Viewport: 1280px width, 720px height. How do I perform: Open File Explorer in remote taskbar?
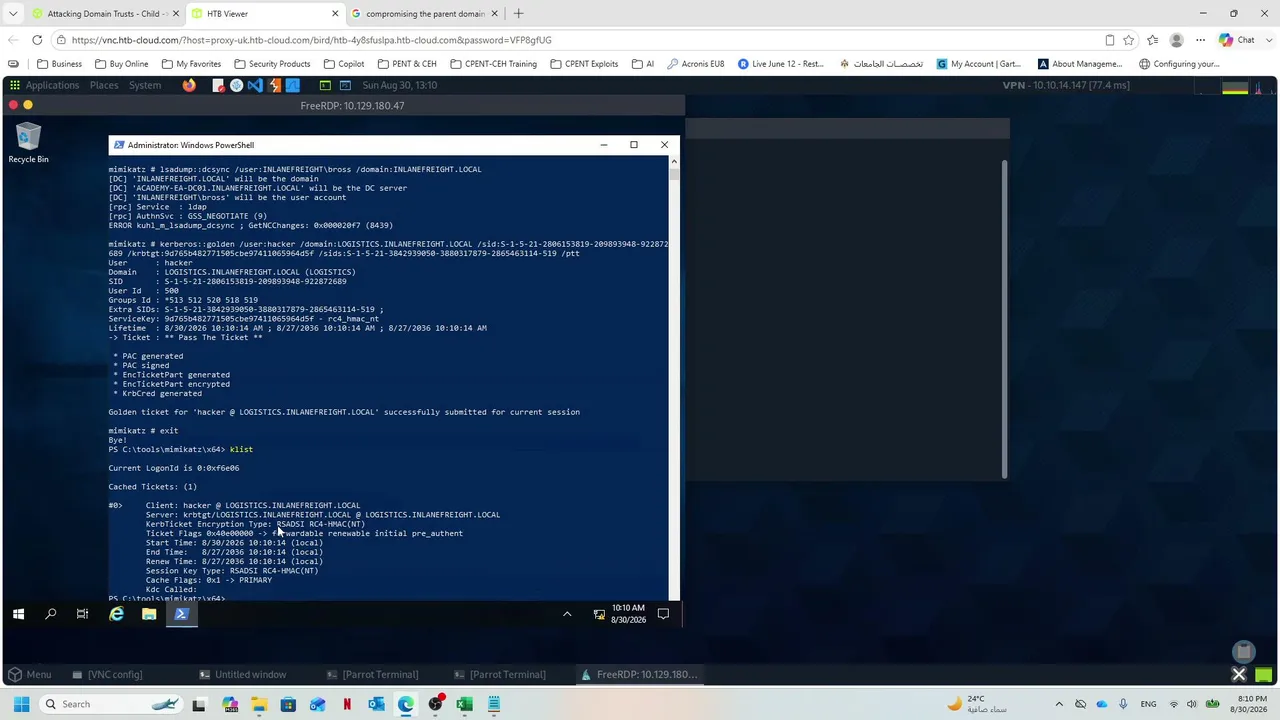tap(149, 614)
